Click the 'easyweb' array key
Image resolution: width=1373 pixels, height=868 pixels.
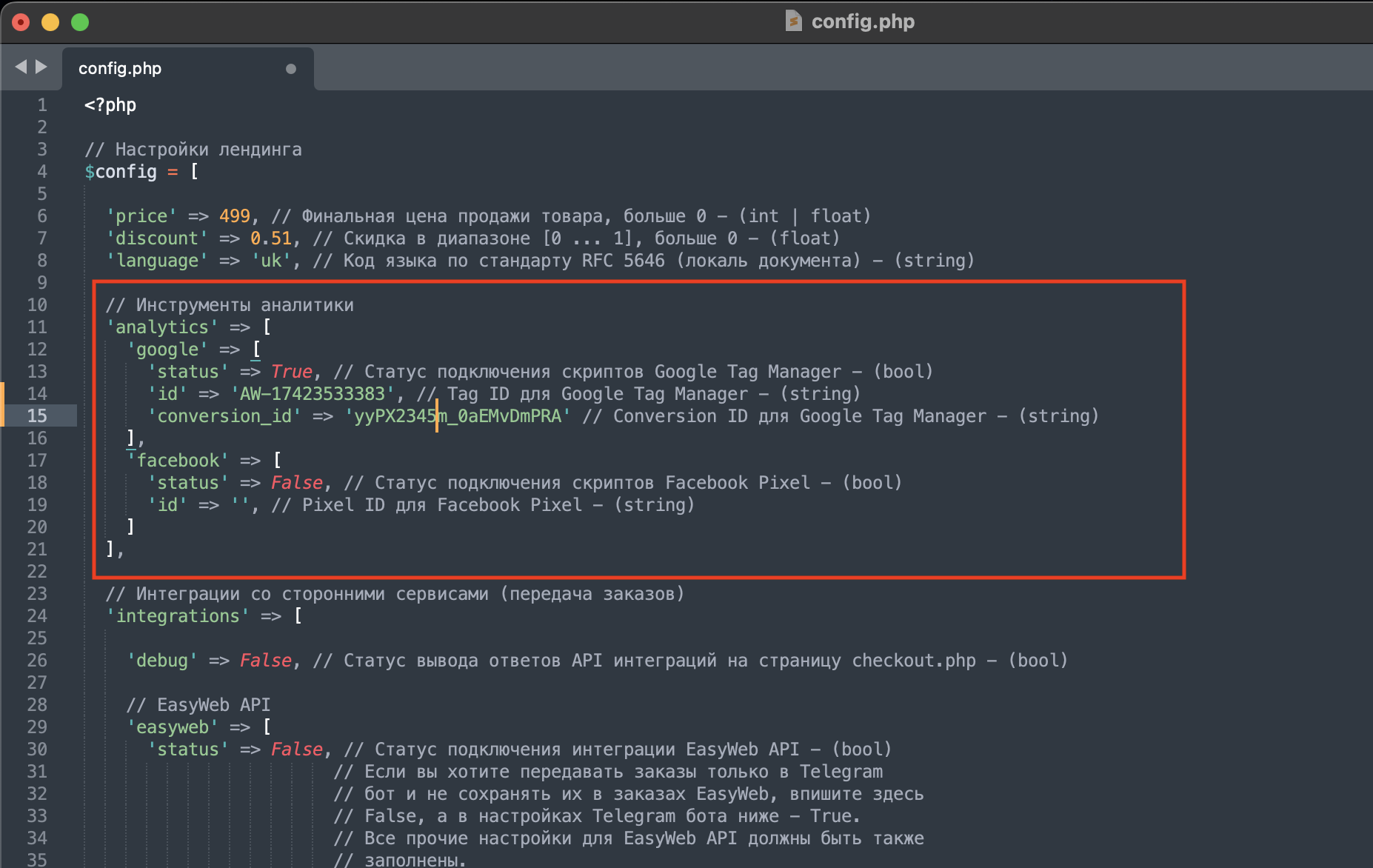tap(173, 727)
